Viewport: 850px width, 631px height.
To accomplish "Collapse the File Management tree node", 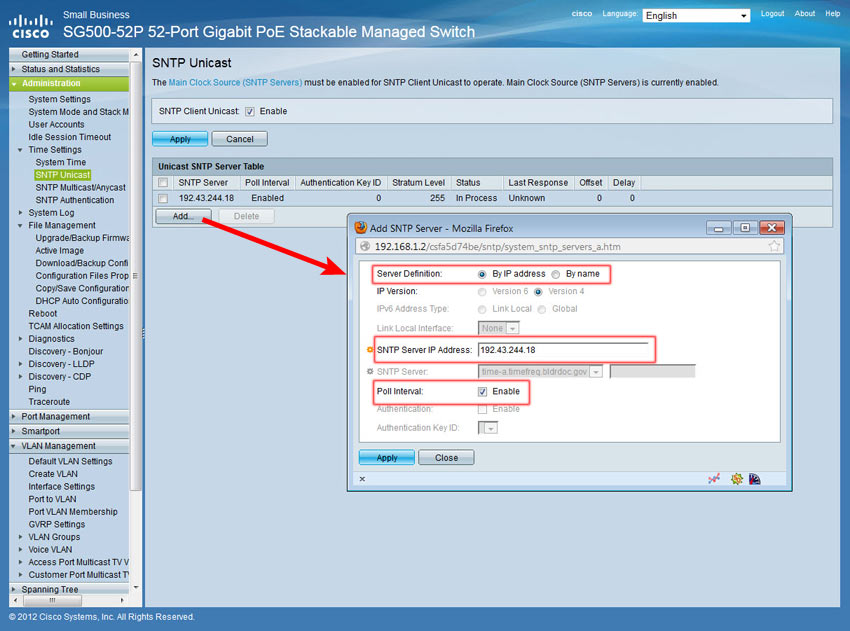I will tap(21, 226).
